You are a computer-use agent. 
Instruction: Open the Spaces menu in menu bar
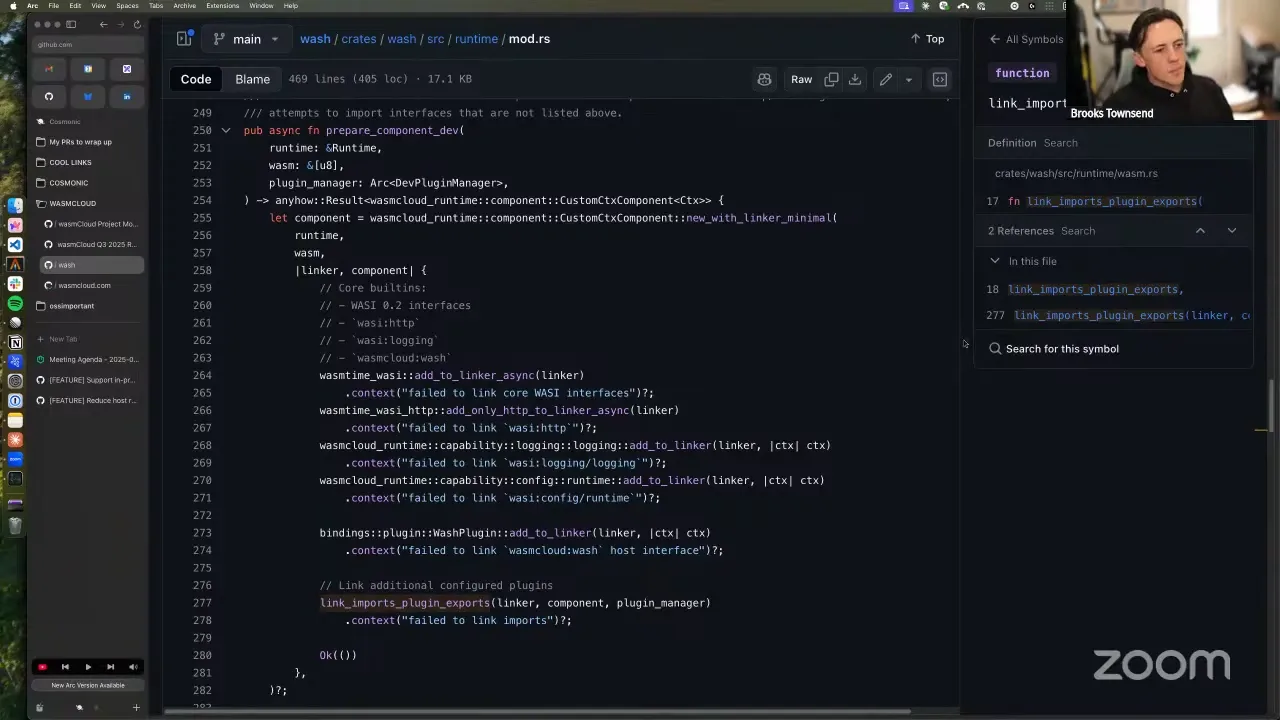click(x=127, y=6)
